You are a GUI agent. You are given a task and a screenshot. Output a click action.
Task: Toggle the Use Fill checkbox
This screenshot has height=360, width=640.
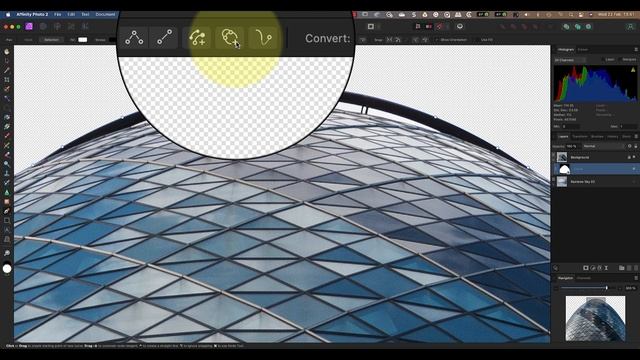[x=477, y=40]
